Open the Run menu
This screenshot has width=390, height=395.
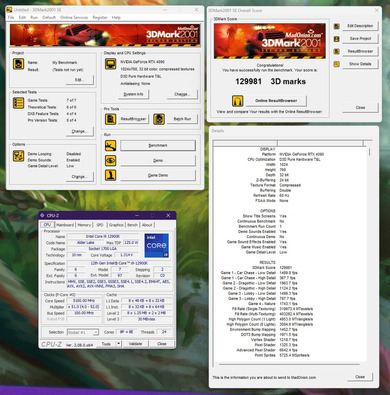[x=34, y=17]
